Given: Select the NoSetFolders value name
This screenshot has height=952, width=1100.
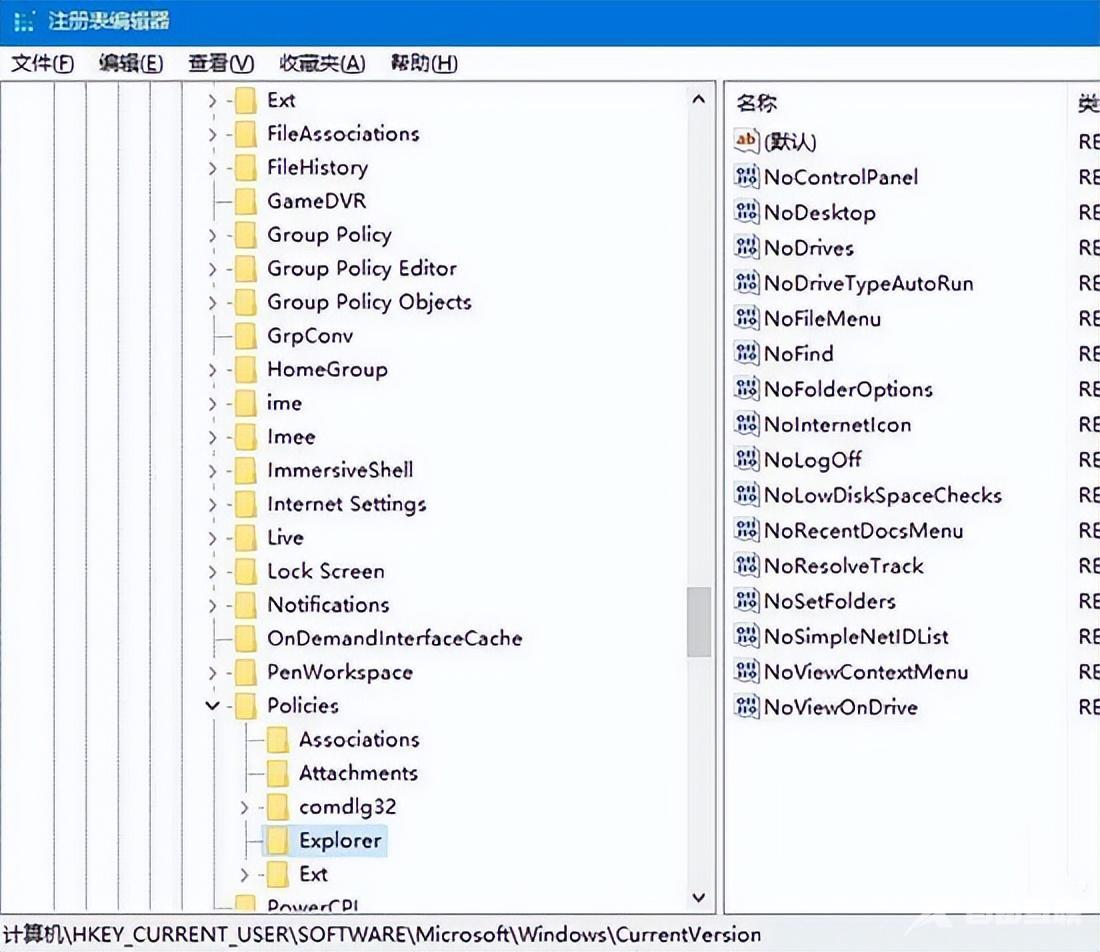Looking at the screenshot, I should tap(829, 601).
